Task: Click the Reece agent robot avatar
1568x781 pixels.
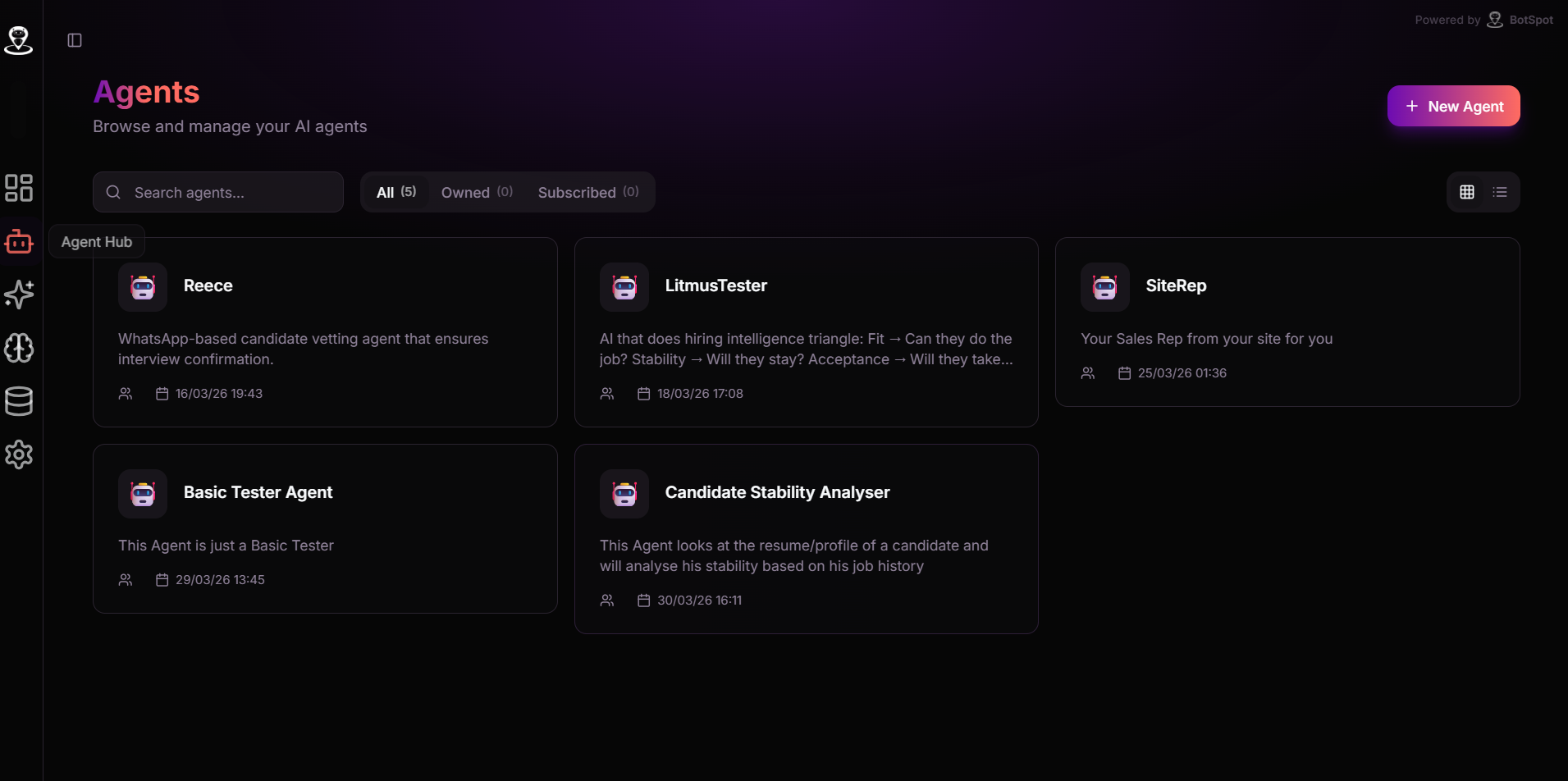Action: [x=143, y=287]
